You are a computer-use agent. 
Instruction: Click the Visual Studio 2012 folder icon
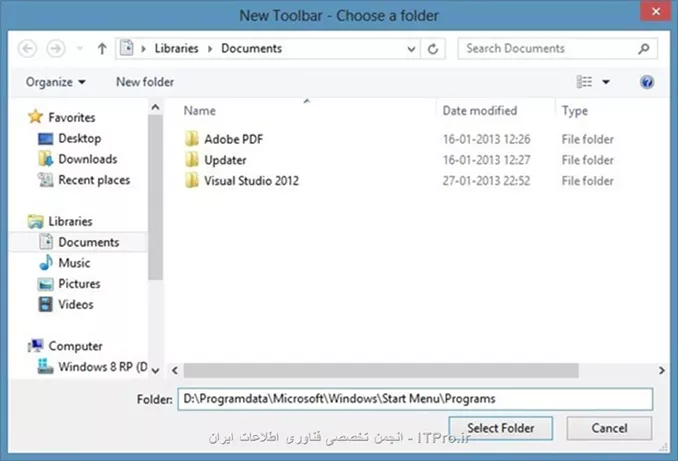pos(192,180)
